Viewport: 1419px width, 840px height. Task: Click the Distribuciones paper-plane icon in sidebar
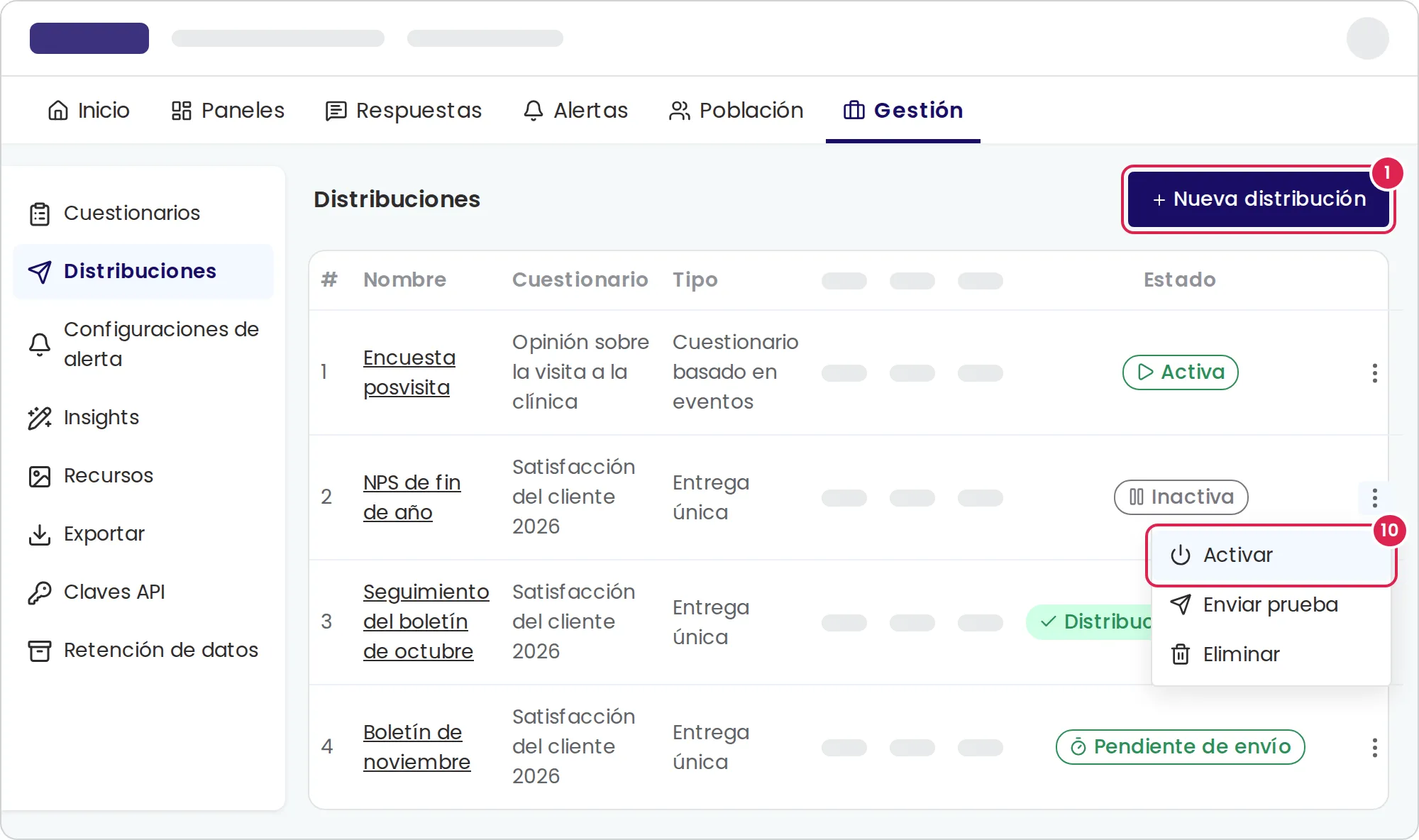(40, 272)
